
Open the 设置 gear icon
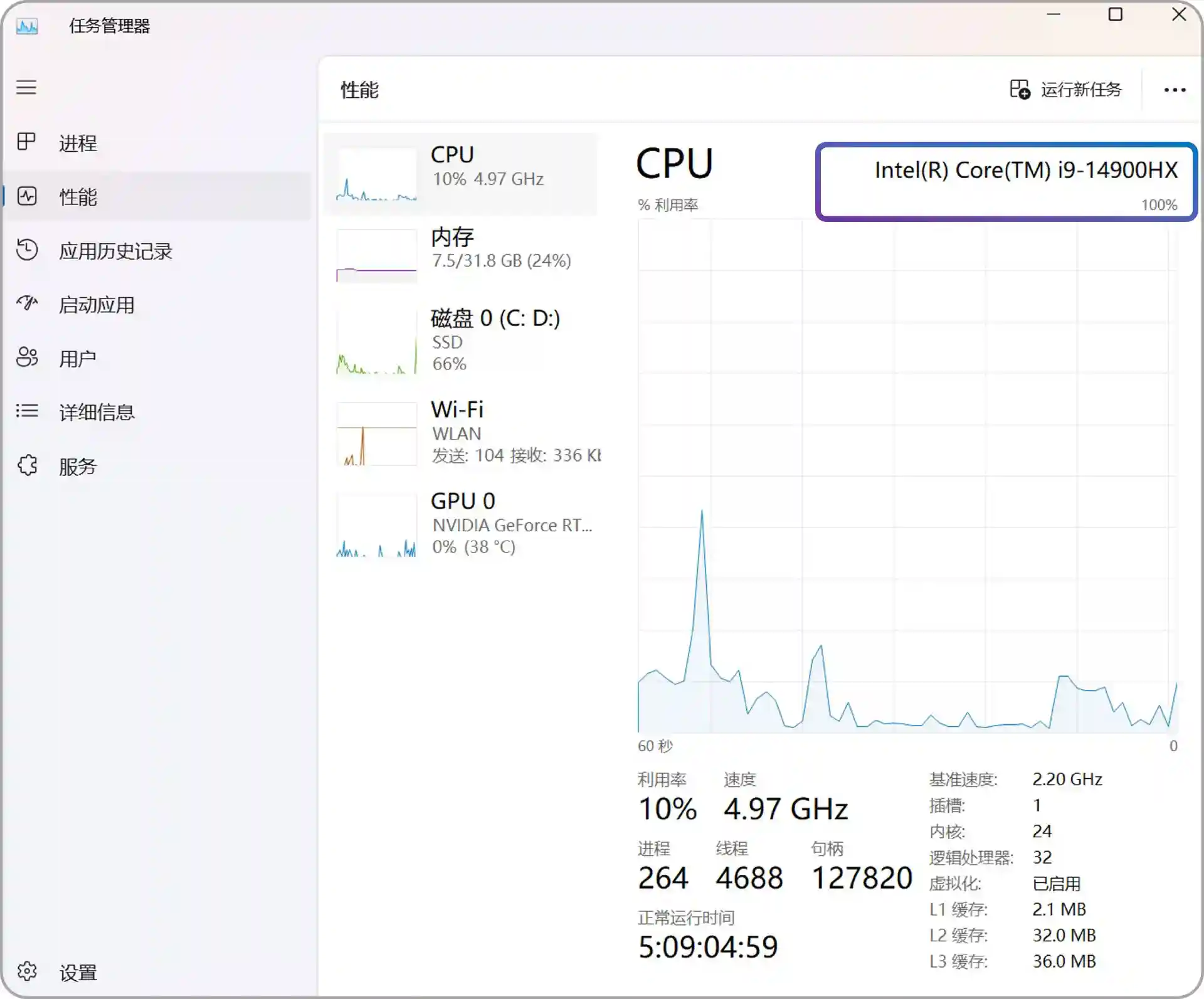pos(26,971)
